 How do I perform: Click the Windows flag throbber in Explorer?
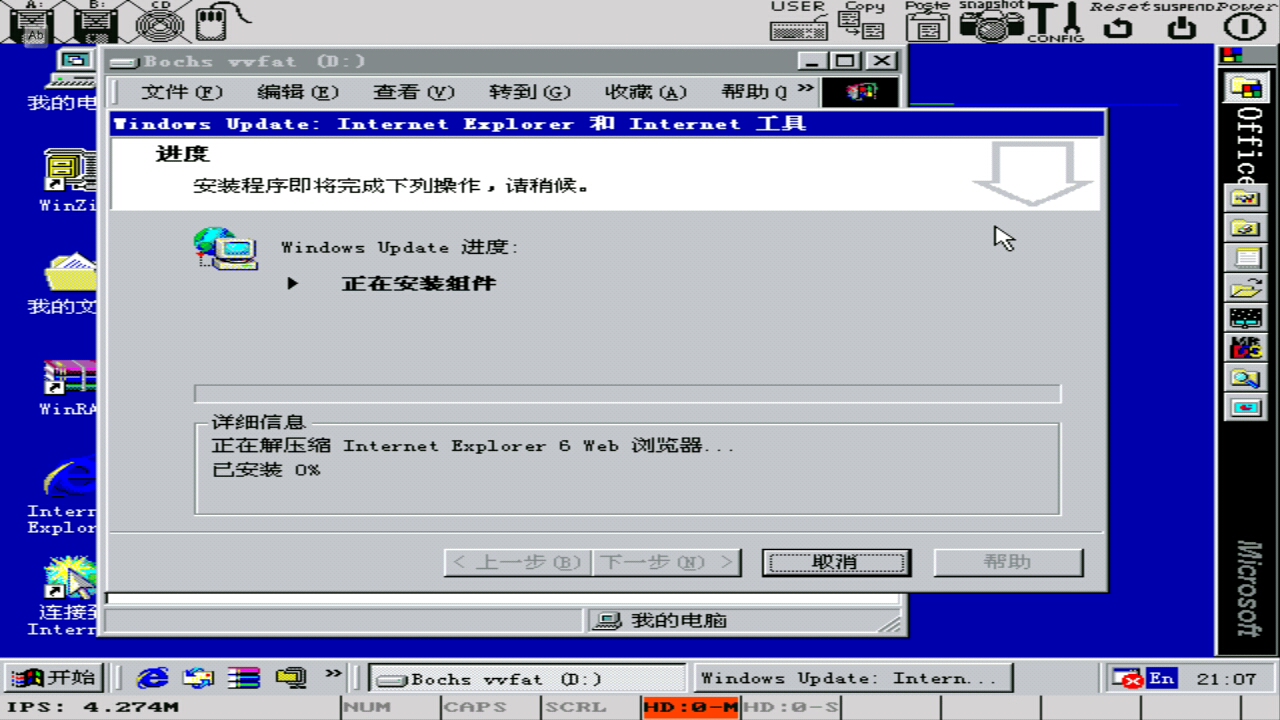coord(860,92)
